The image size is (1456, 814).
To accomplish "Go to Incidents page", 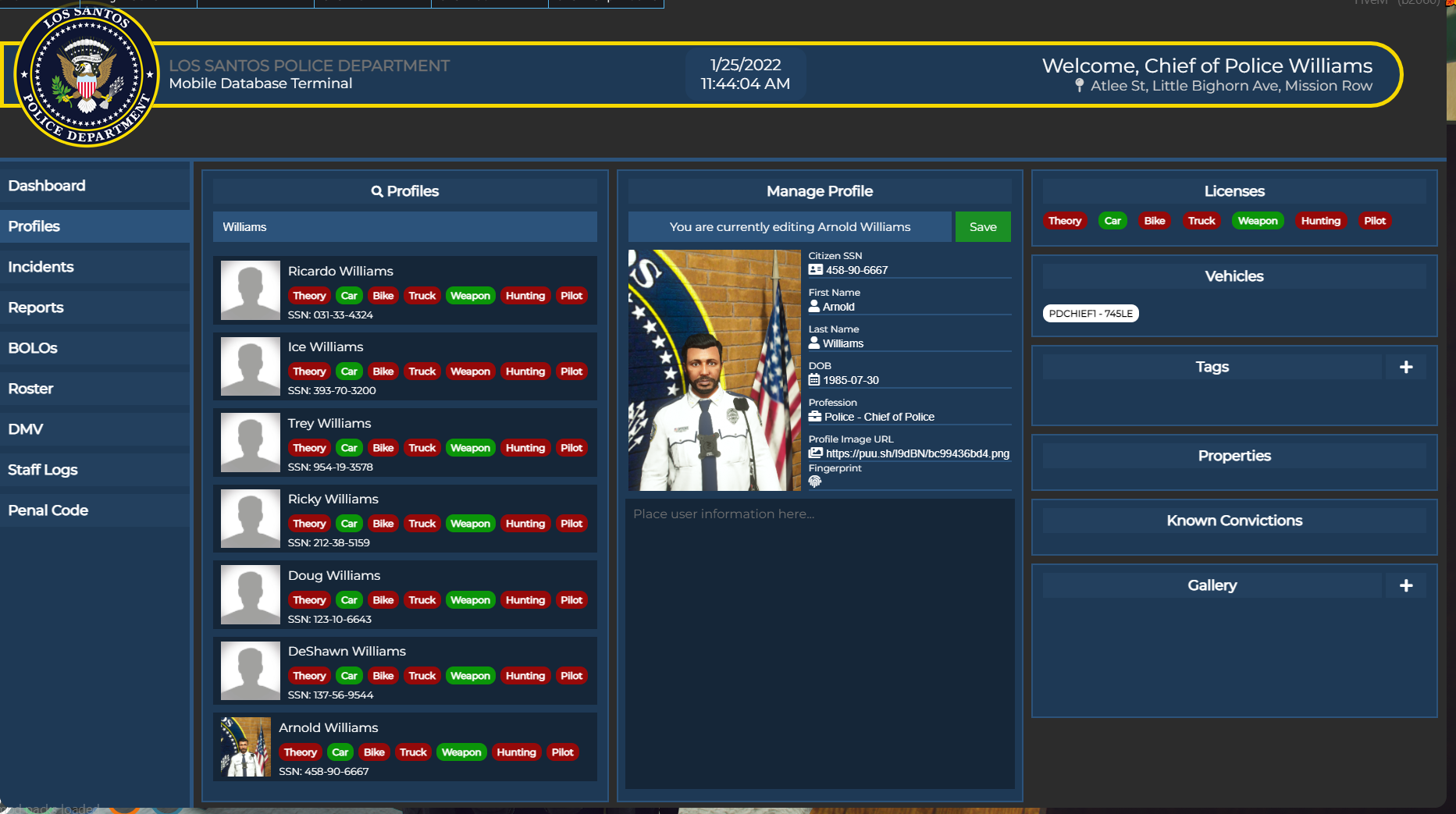I will coord(94,267).
